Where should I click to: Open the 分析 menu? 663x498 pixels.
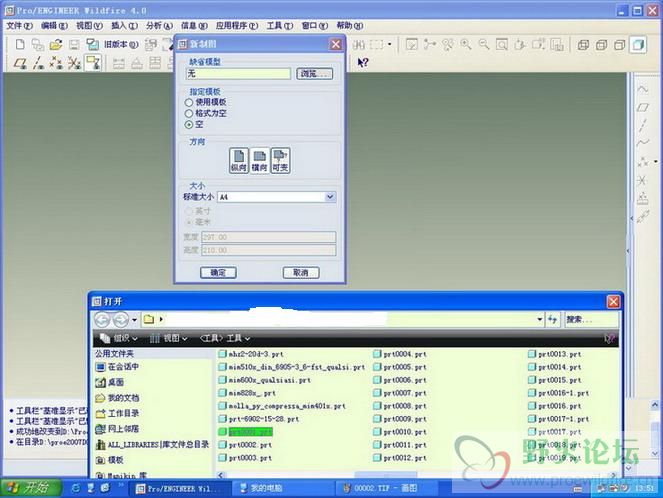(159, 26)
